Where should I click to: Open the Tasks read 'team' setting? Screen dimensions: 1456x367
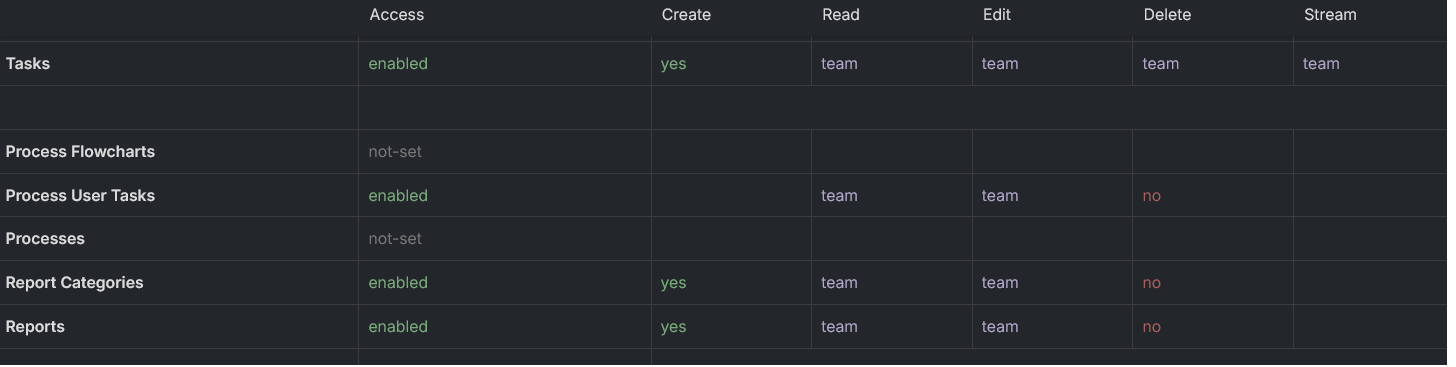click(x=840, y=64)
